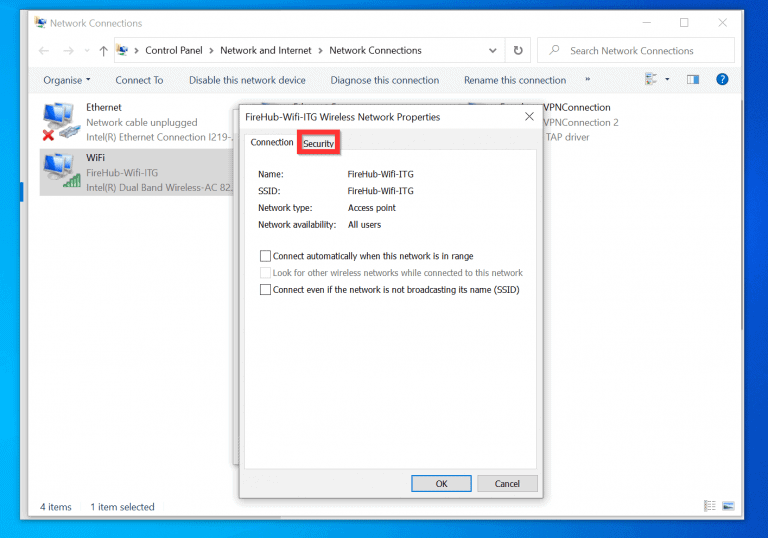The height and width of the screenshot is (538, 768).
Task: Click Diagnose this connection
Action: (x=384, y=80)
